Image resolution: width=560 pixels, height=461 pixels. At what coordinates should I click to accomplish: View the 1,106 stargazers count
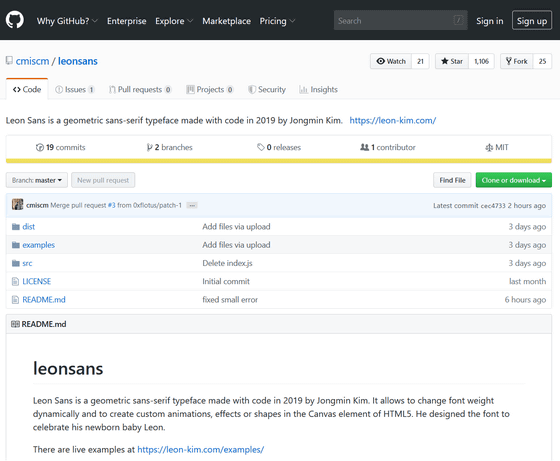point(481,61)
